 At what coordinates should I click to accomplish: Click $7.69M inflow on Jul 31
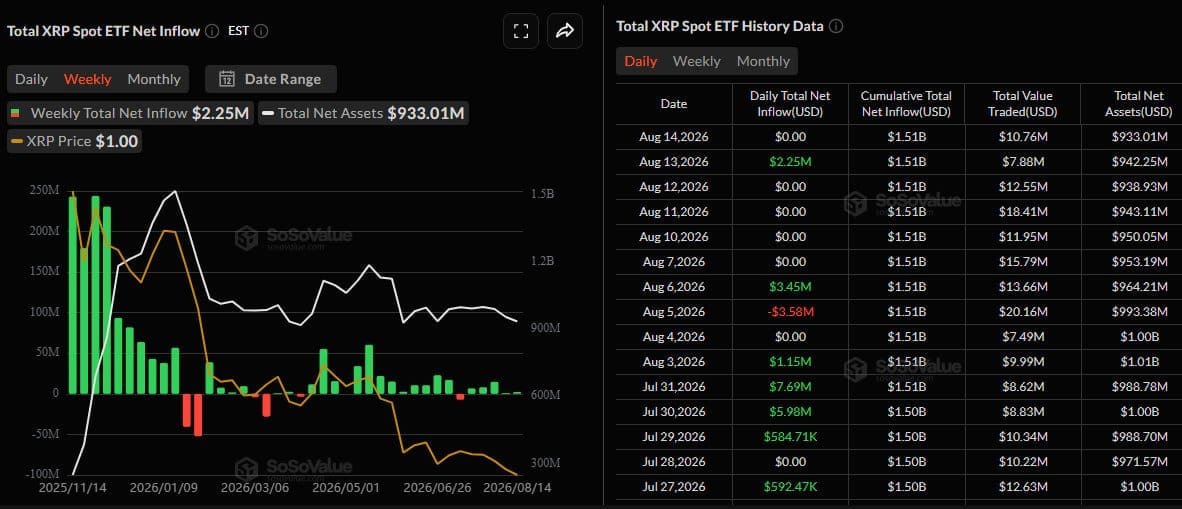[x=790, y=386]
